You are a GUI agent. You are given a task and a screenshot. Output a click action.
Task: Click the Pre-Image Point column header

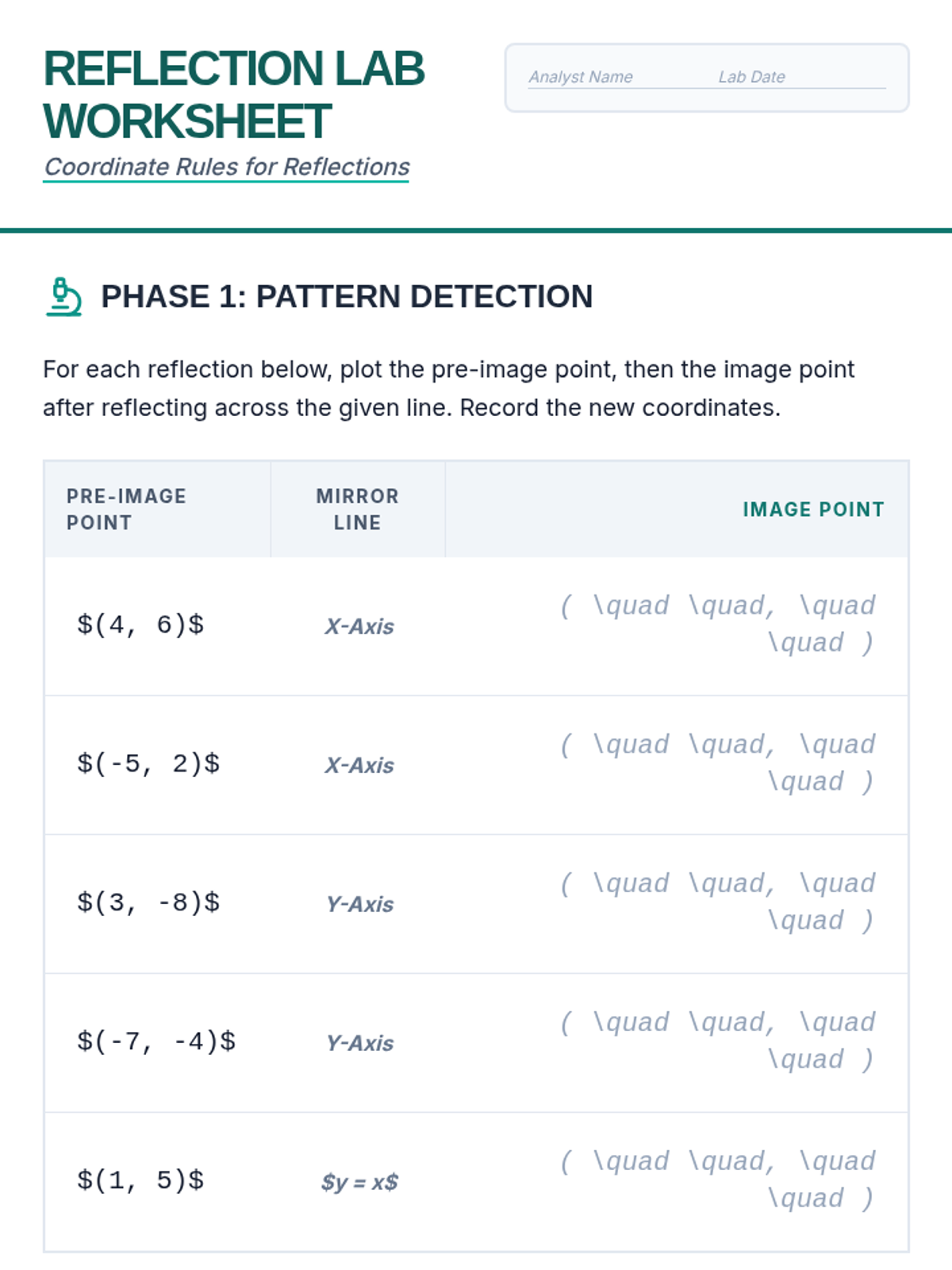pos(127,510)
